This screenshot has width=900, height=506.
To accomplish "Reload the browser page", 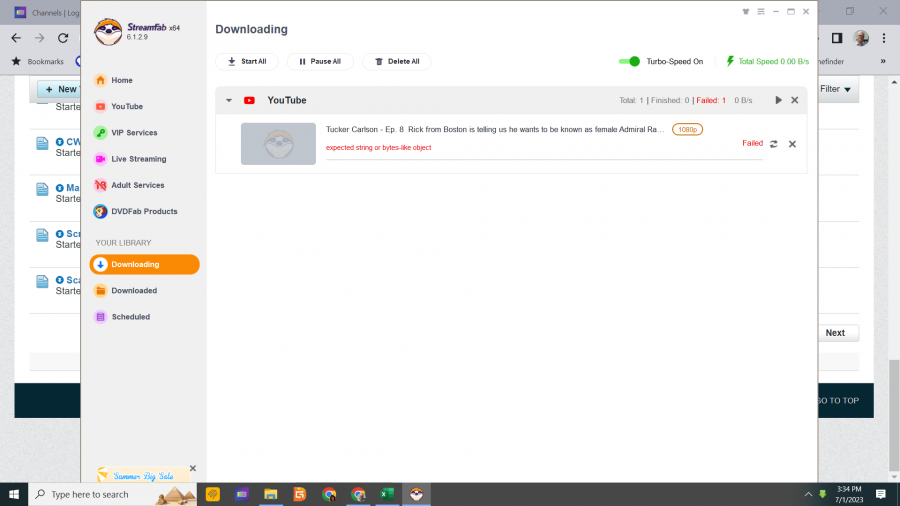I will 63,38.
